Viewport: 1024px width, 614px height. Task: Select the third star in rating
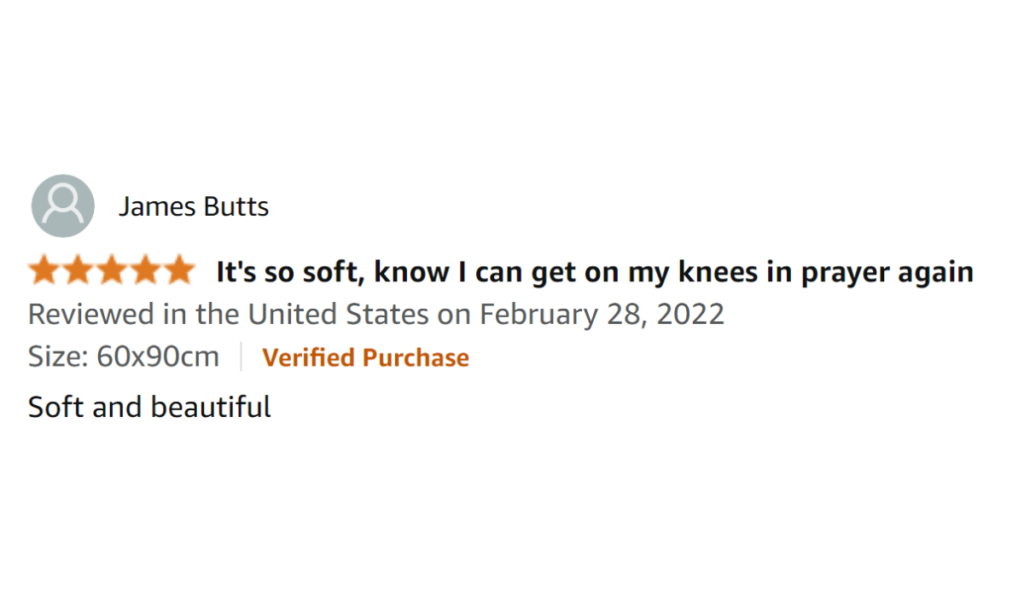(x=112, y=271)
